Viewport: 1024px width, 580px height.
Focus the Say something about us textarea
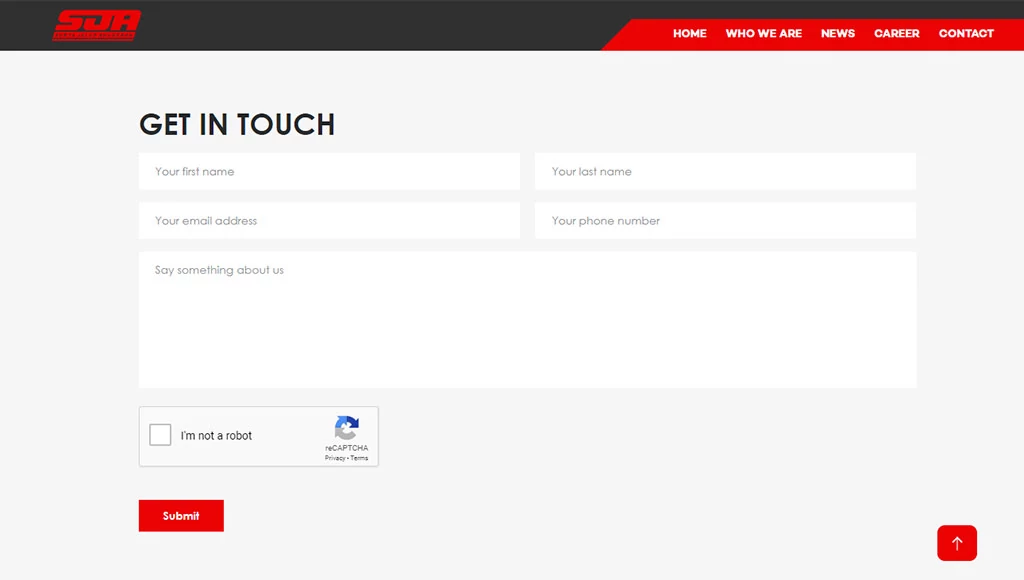pyautogui.click(x=527, y=319)
